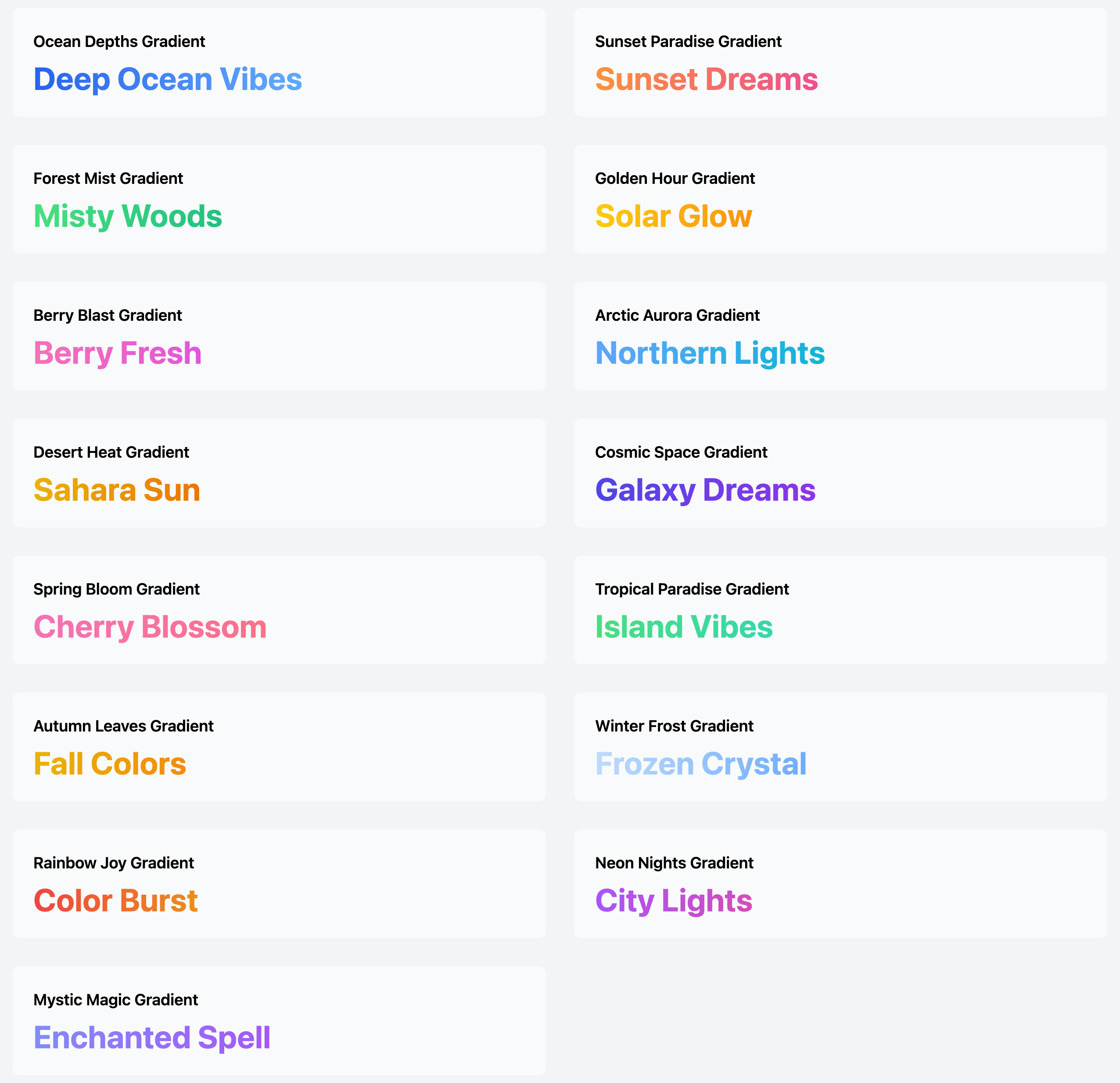Select the 'City Lights' gradient heading
1120x1083 pixels.
[x=673, y=901]
